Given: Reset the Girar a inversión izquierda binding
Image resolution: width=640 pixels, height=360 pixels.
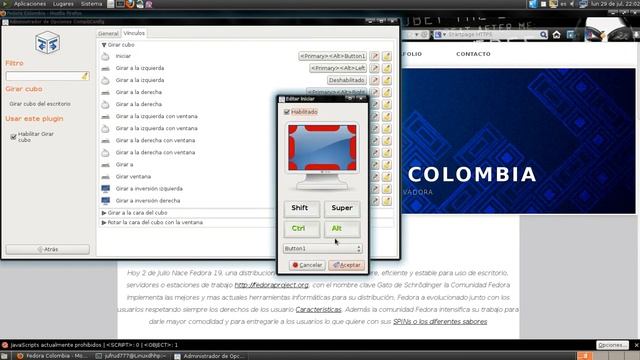Looking at the screenshot, I should click(x=387, y=189).
